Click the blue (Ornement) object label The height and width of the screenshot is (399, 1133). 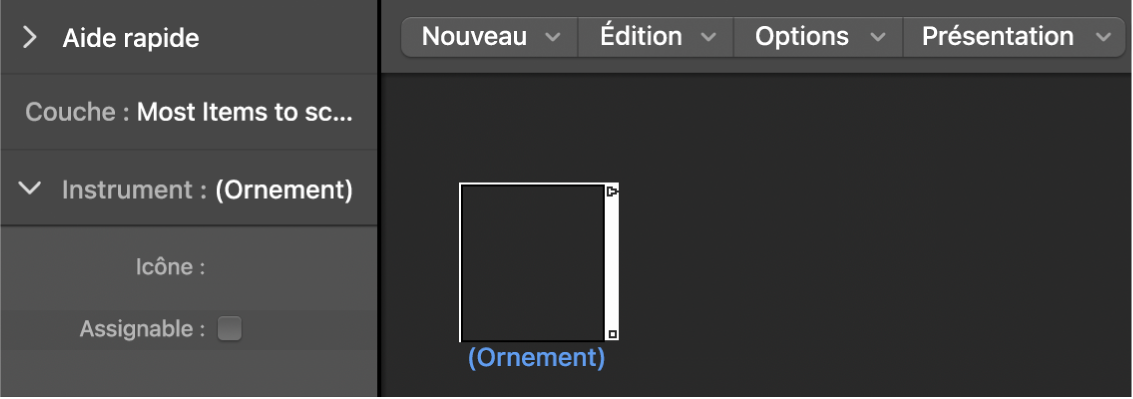[x=536, y=358]
